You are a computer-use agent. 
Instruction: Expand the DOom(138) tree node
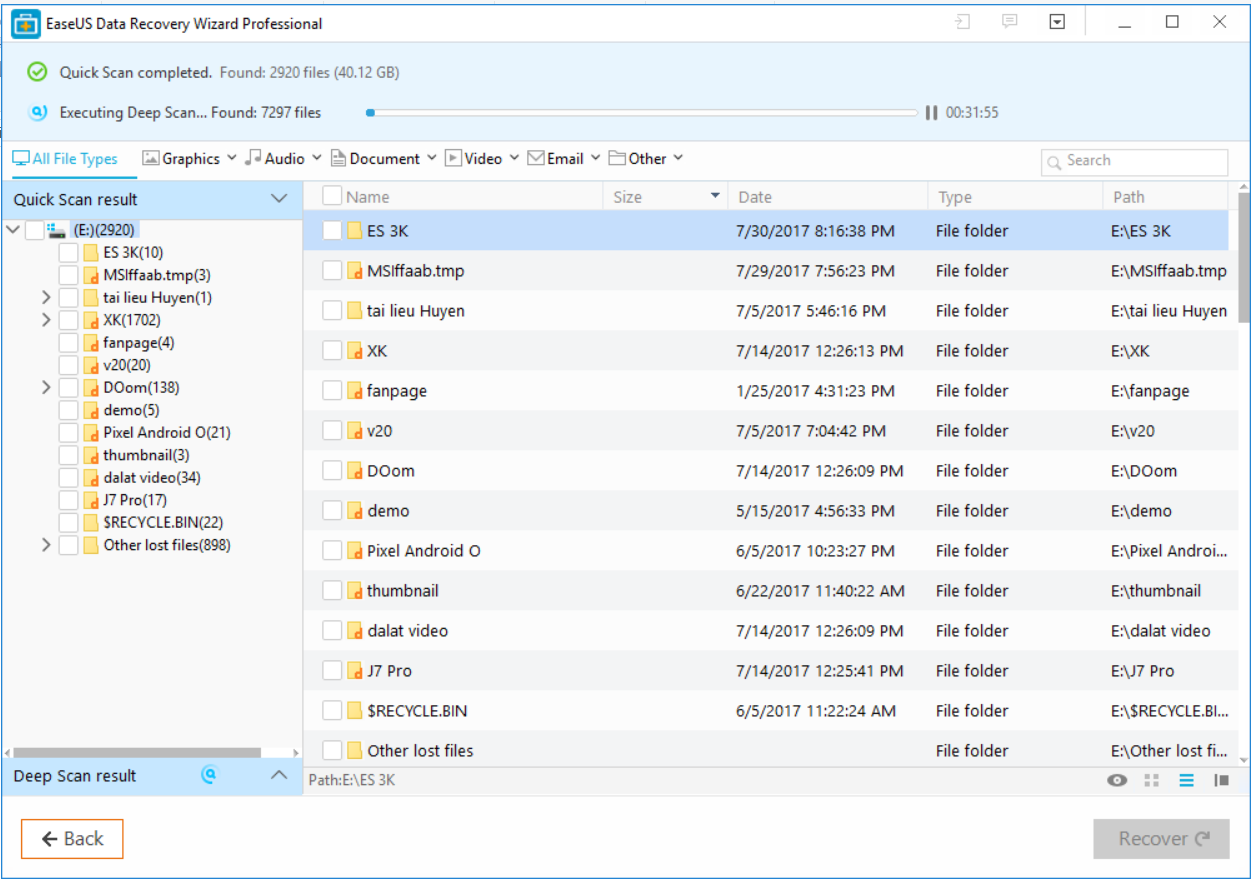click(x=46, y=388)
